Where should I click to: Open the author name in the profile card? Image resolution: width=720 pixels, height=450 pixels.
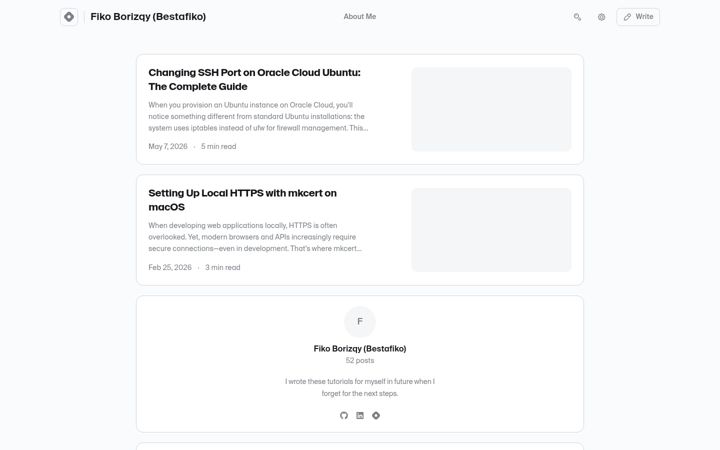pos(360,349)
